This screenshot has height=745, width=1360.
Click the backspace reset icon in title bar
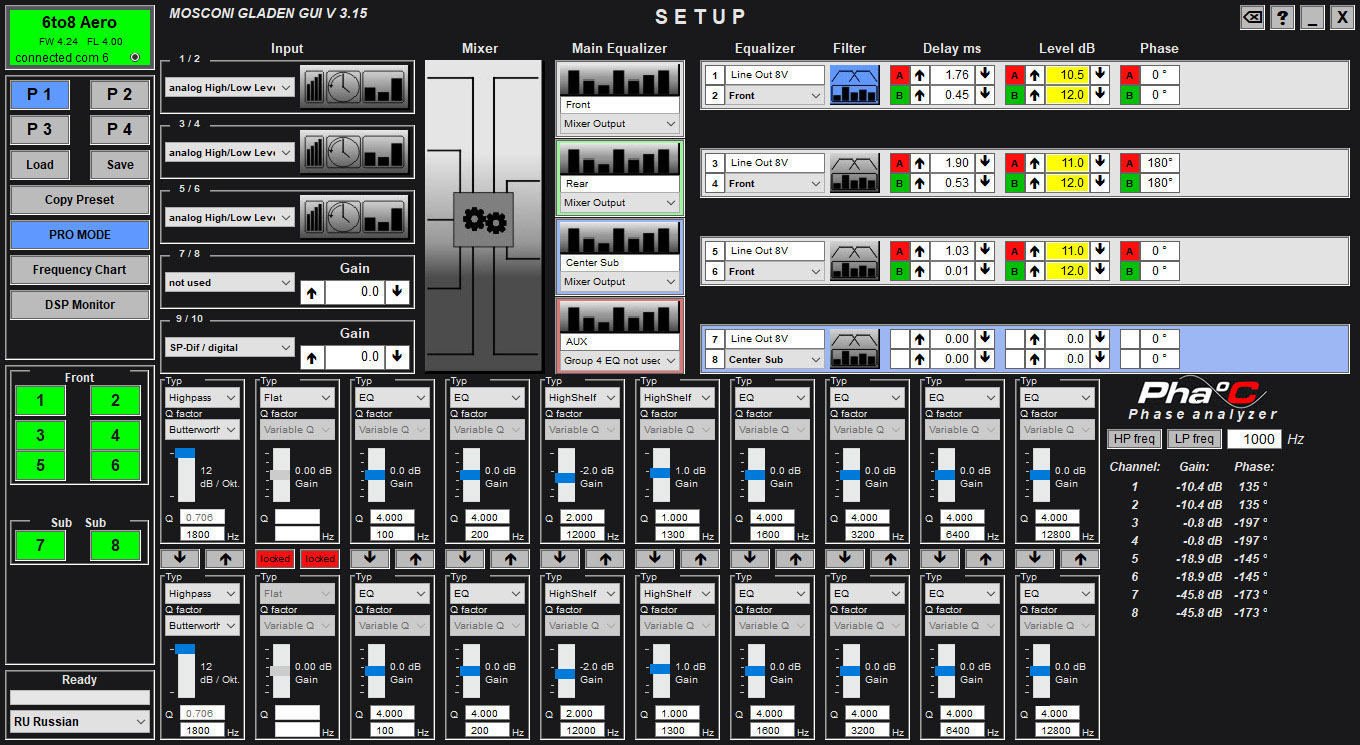point(1252,17)
